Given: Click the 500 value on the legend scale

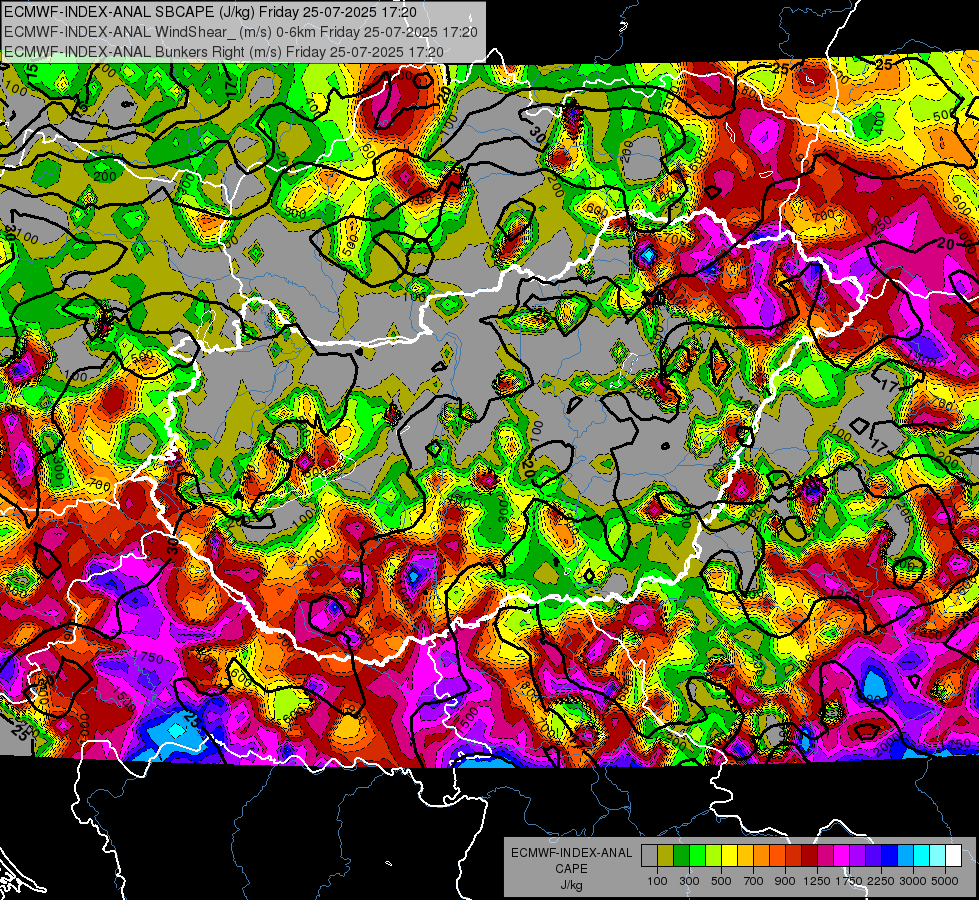Looking at the screenshot, I should point(721,881).
